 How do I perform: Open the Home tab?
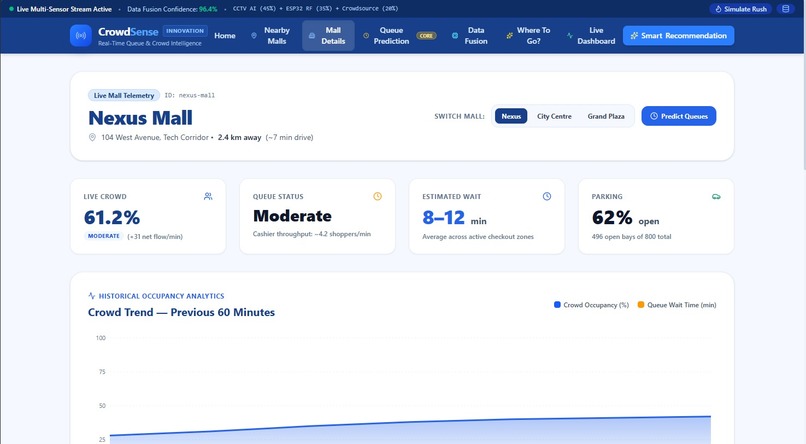pos(225,35)
